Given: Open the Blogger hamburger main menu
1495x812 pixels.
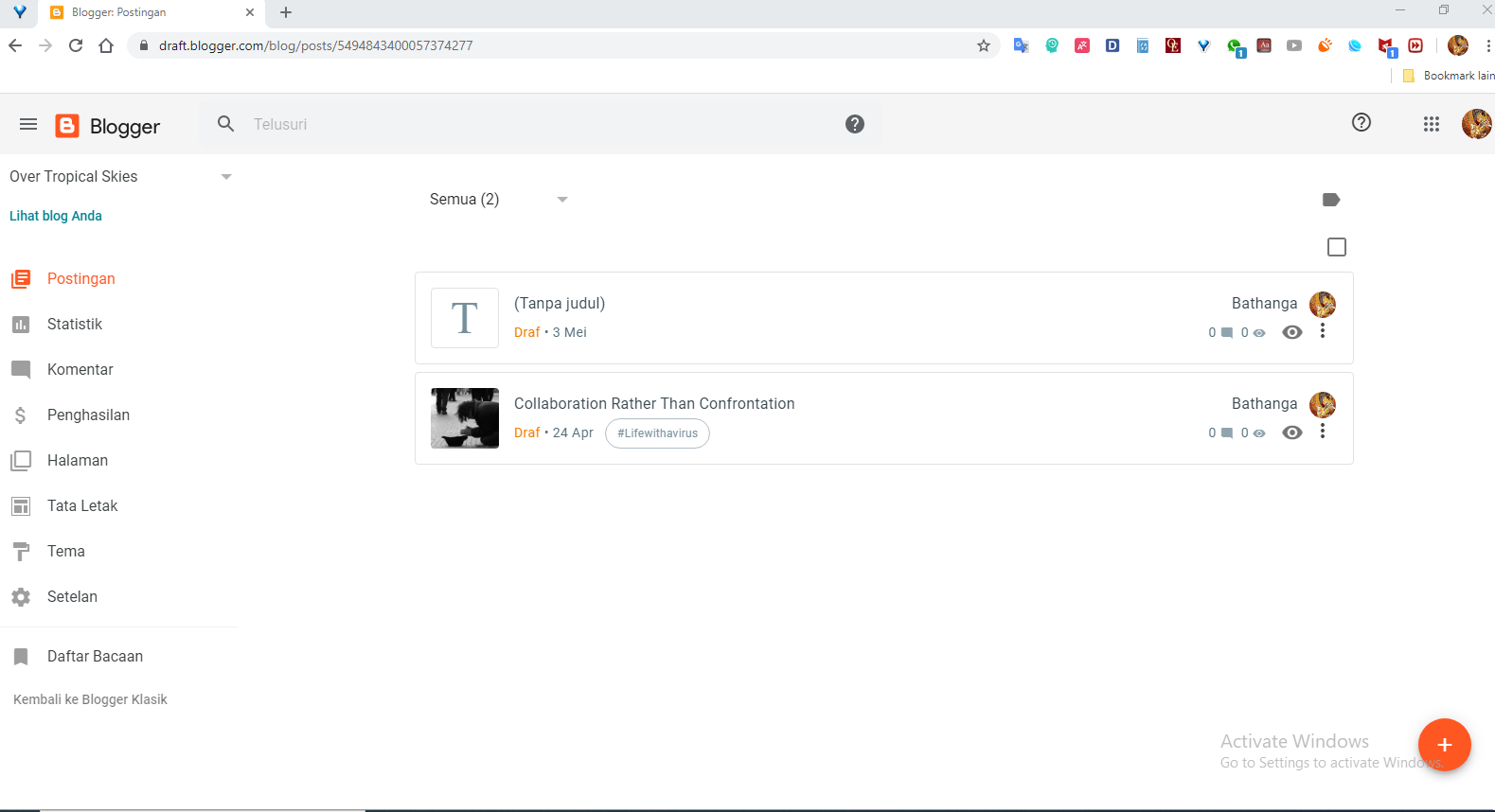Looking at the screenshot, I should click(28, 124).
